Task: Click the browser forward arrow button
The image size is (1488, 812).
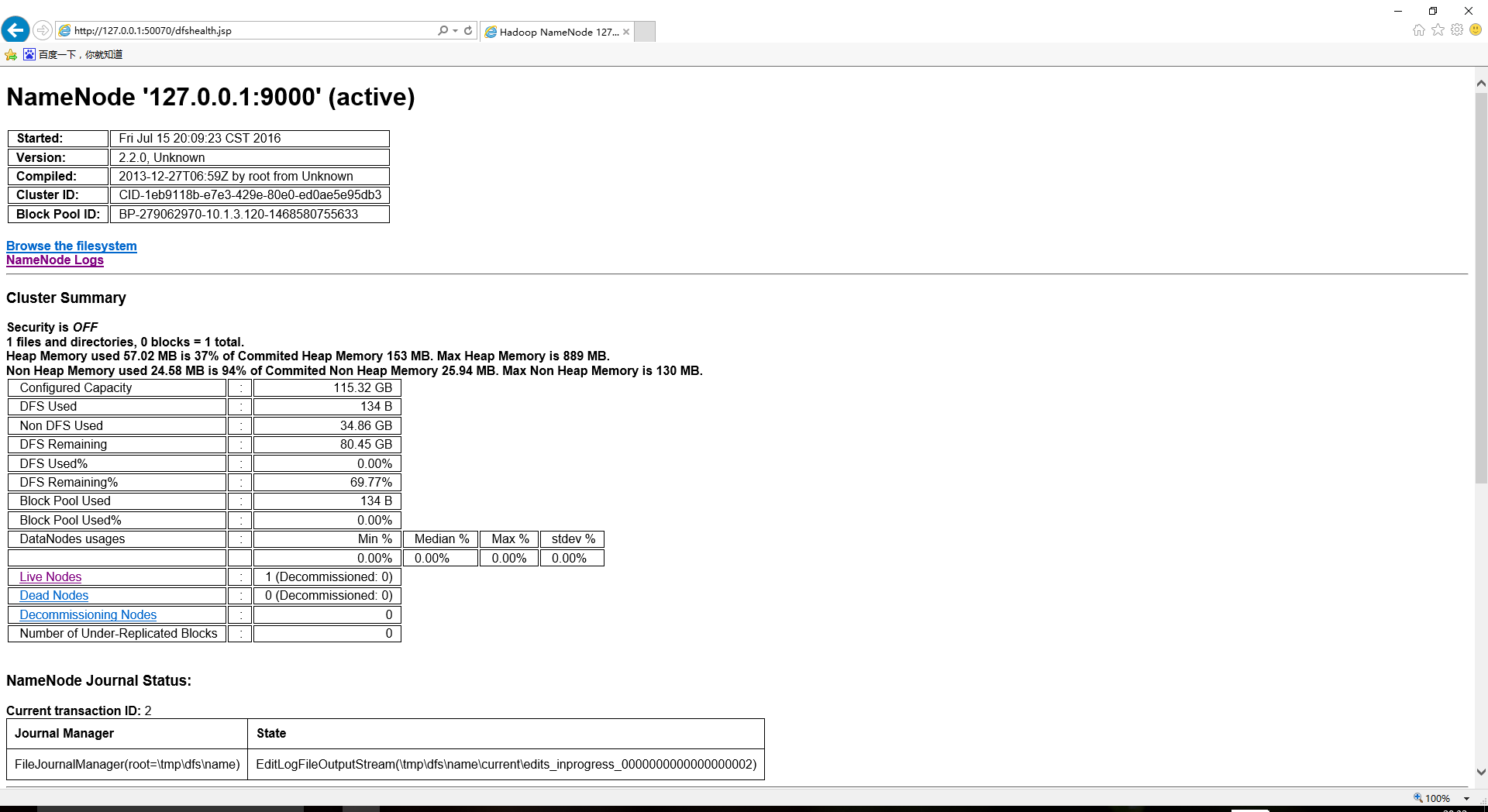Action: (x=43, y=30)
